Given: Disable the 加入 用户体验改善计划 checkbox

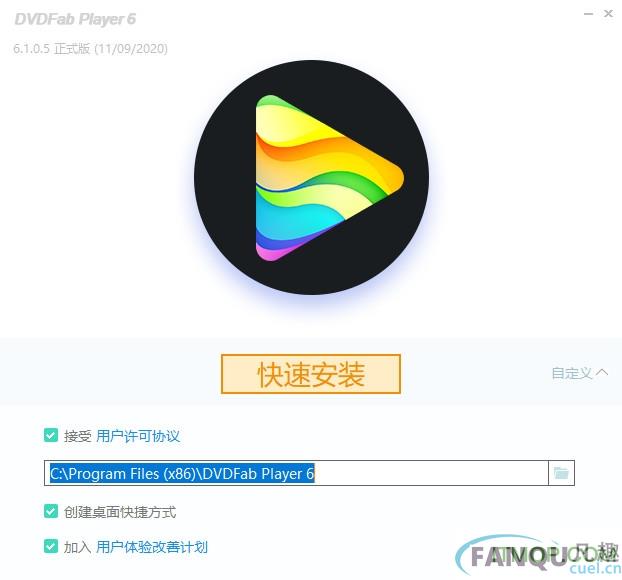Looking at the screenshot, I should (x=51, y=546).
